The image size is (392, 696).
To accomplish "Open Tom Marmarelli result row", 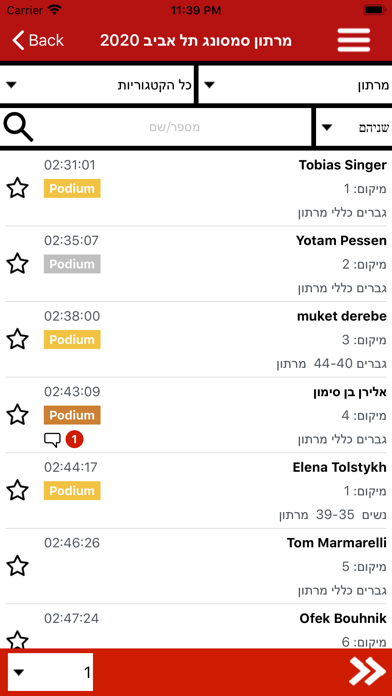I will 196,566.
